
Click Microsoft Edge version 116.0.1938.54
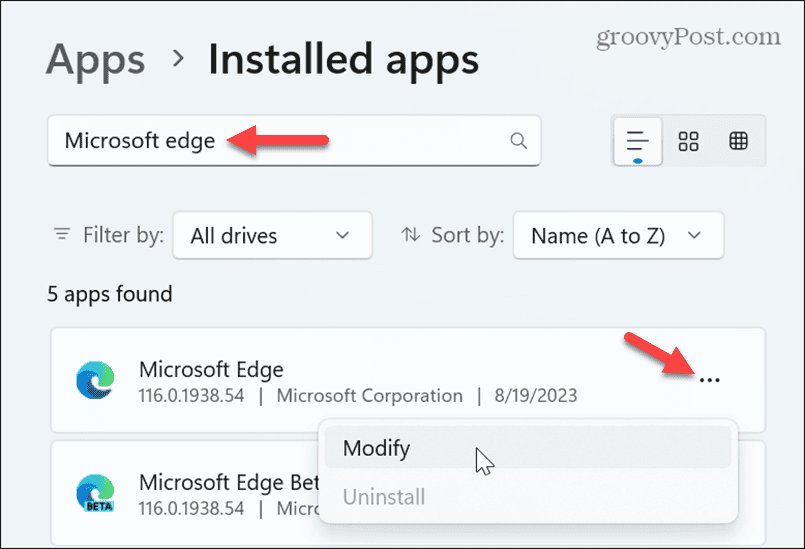[x=191, y=395]
